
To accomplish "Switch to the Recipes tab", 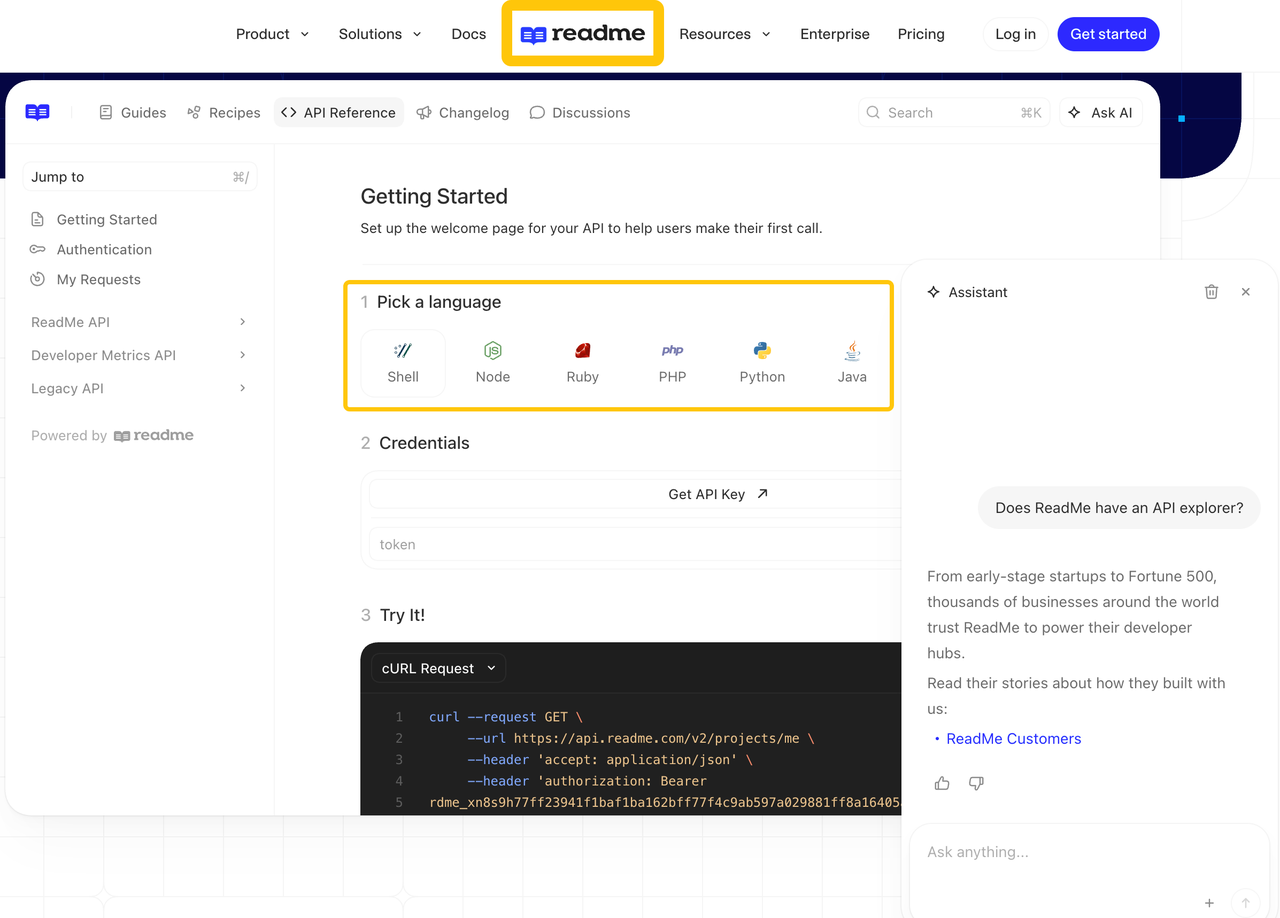I will pos(224,113).
